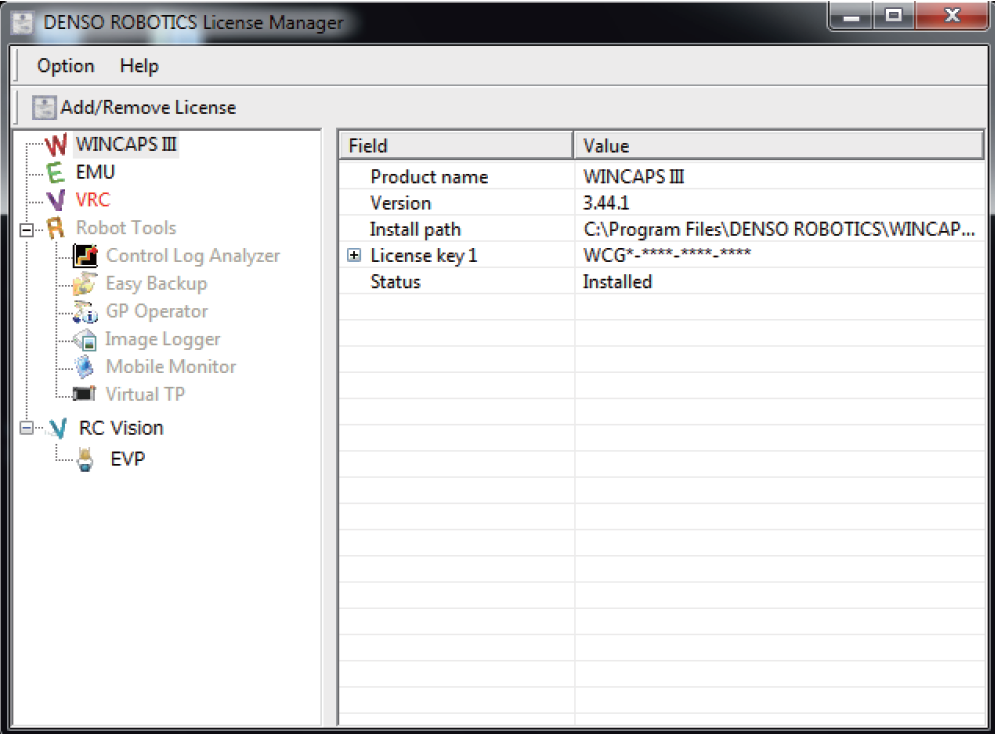The image size is (995, 734).
Task: Click the Version field cell
Action: click(456, 203)
